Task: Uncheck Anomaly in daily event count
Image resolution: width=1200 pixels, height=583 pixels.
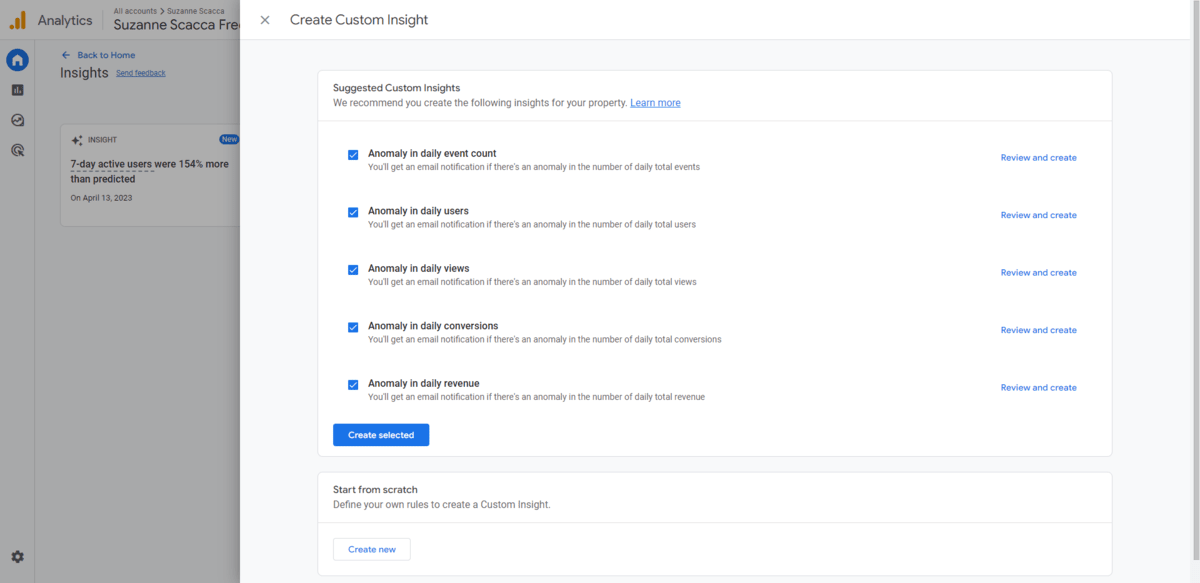Action: pyautogui.click(x=353, y=155)
